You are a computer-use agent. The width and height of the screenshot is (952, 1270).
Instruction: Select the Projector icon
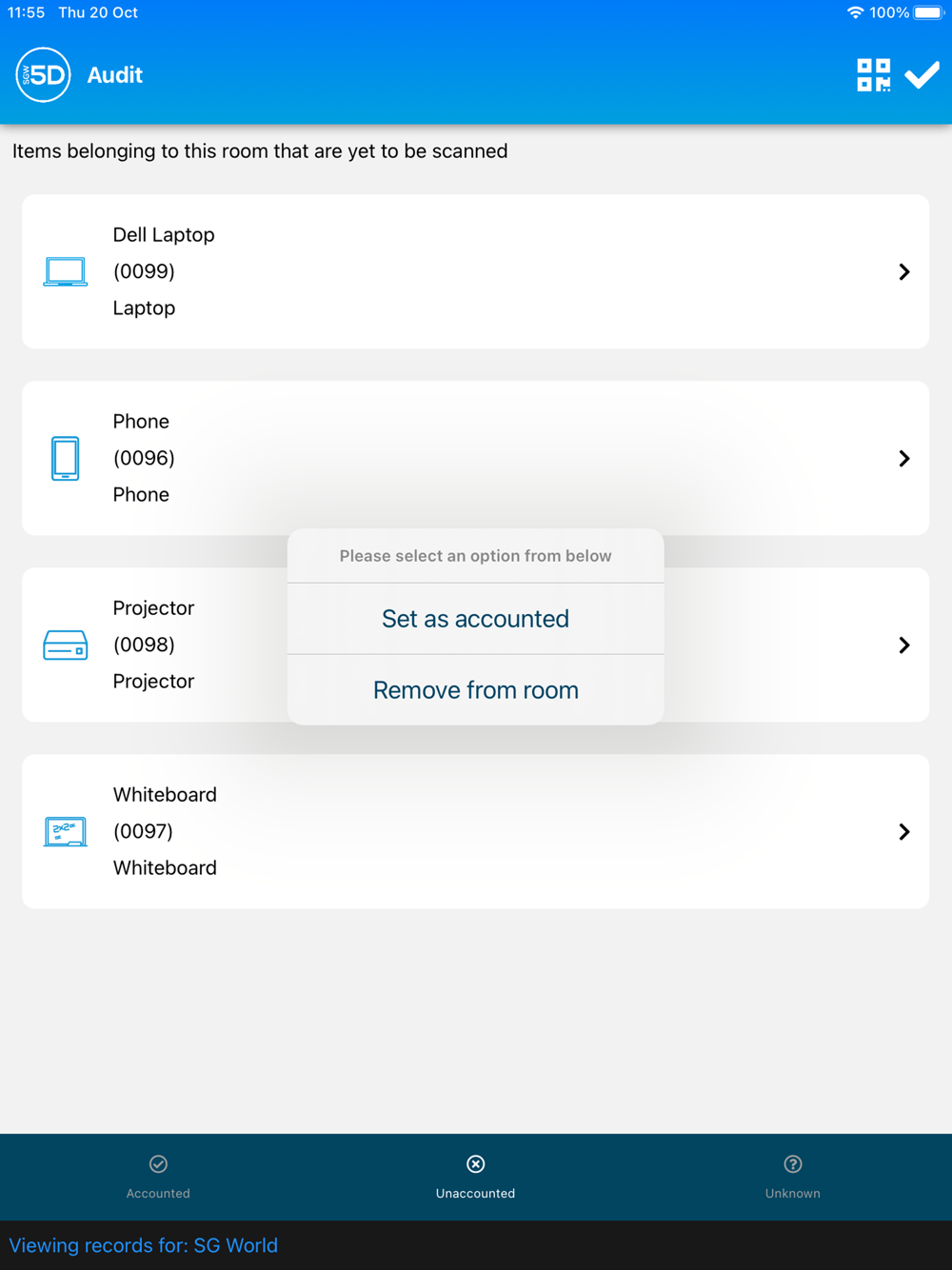pos(65,645)
